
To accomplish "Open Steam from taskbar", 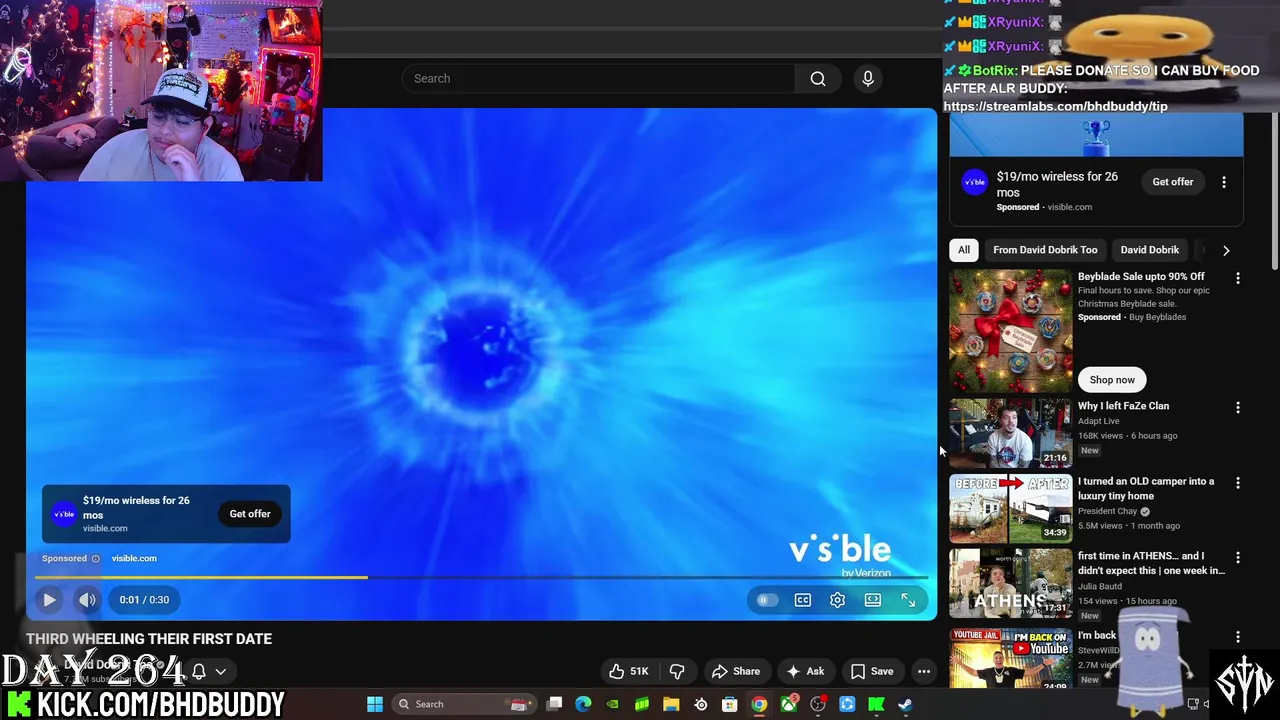I will pos(905,704).
